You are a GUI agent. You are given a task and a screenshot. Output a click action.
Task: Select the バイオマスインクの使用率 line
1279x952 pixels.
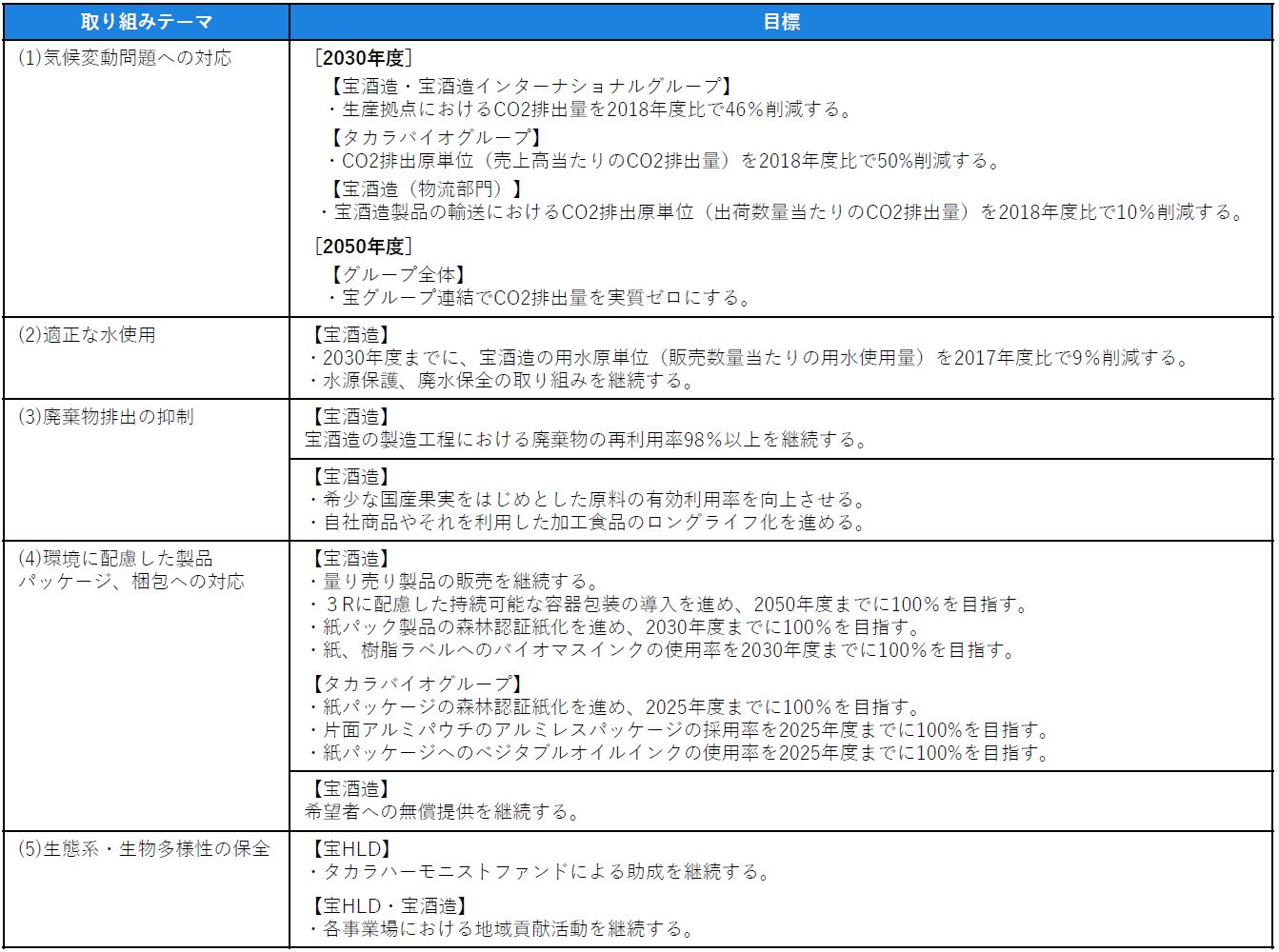pos(662,650)
